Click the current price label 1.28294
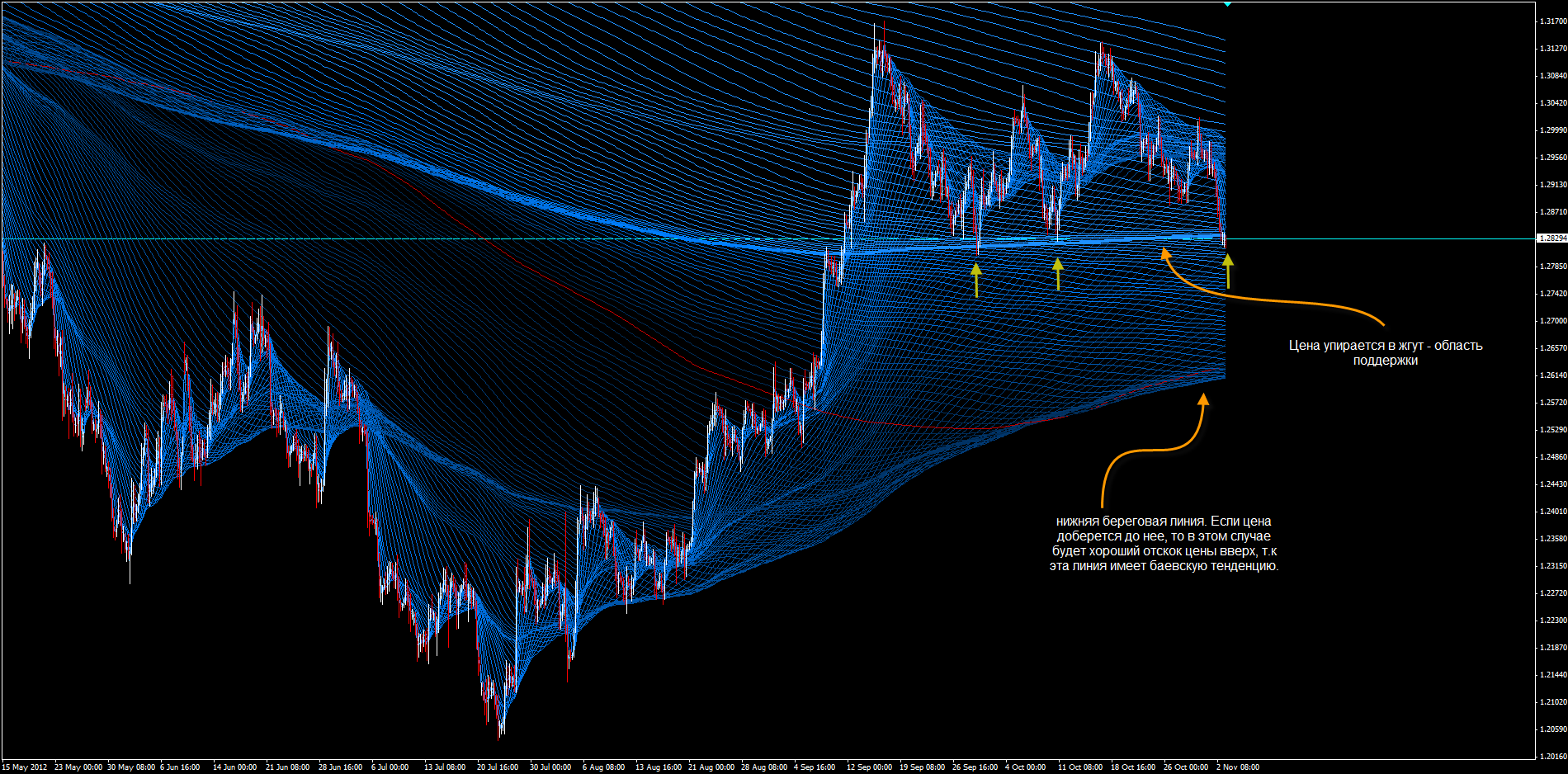Viewport: 1568px width, 774px height. click(1551, 238)
